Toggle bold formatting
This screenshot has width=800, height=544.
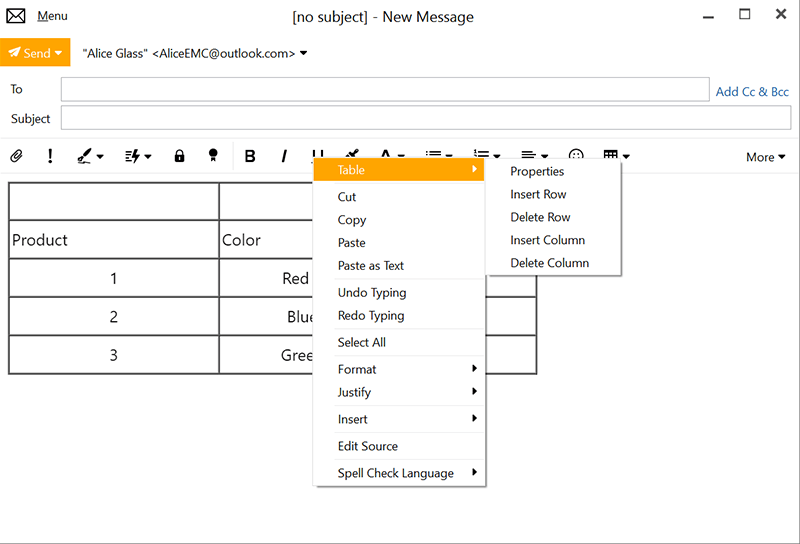pos(250,156)
